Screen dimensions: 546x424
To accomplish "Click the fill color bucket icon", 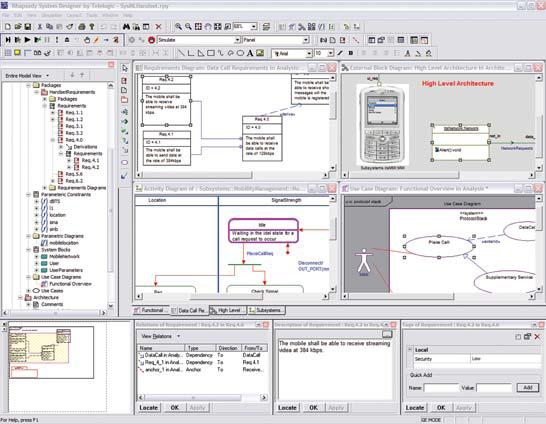I will pos(429,53).
